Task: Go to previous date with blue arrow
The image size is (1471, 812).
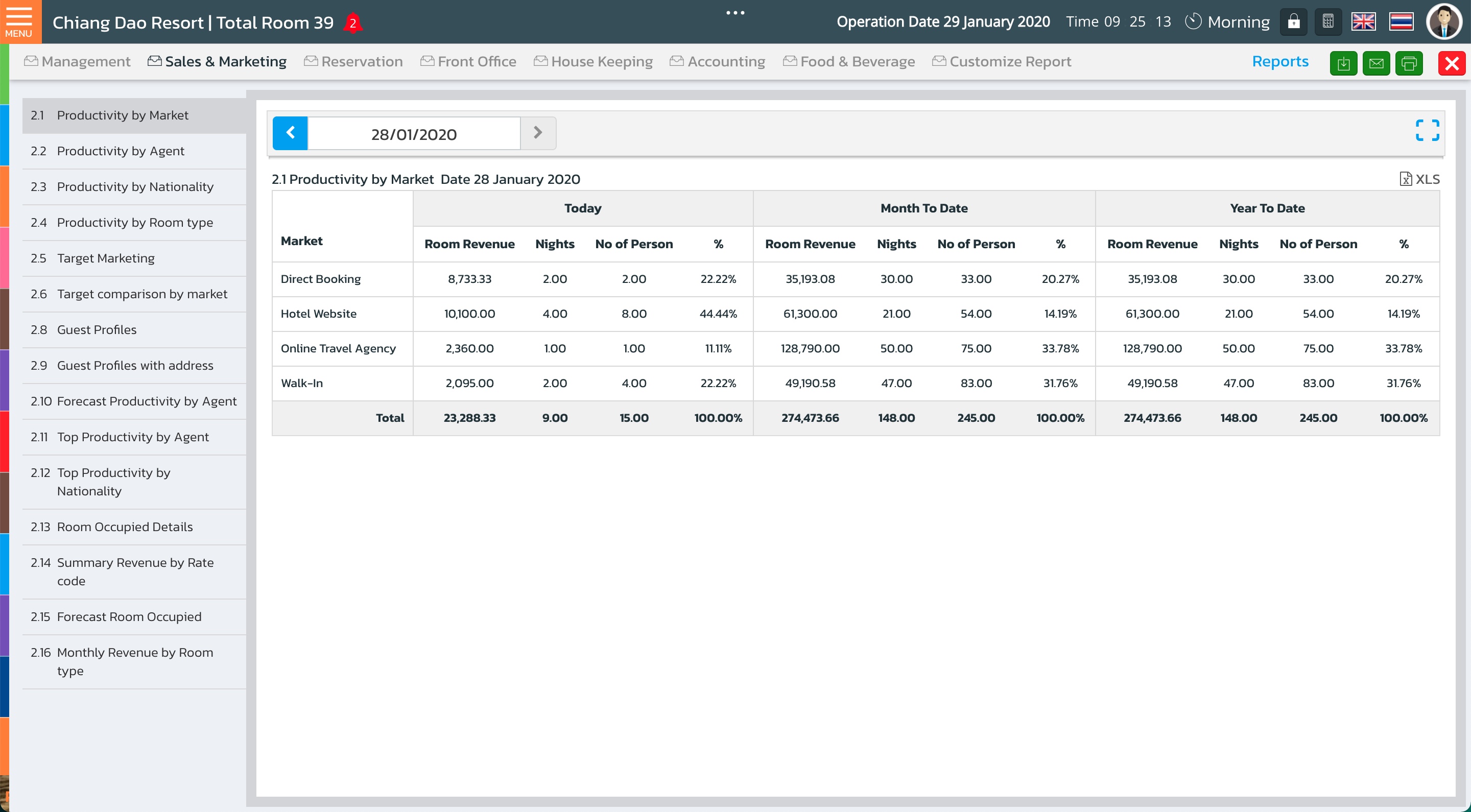Action: click(x=290, y=134)
